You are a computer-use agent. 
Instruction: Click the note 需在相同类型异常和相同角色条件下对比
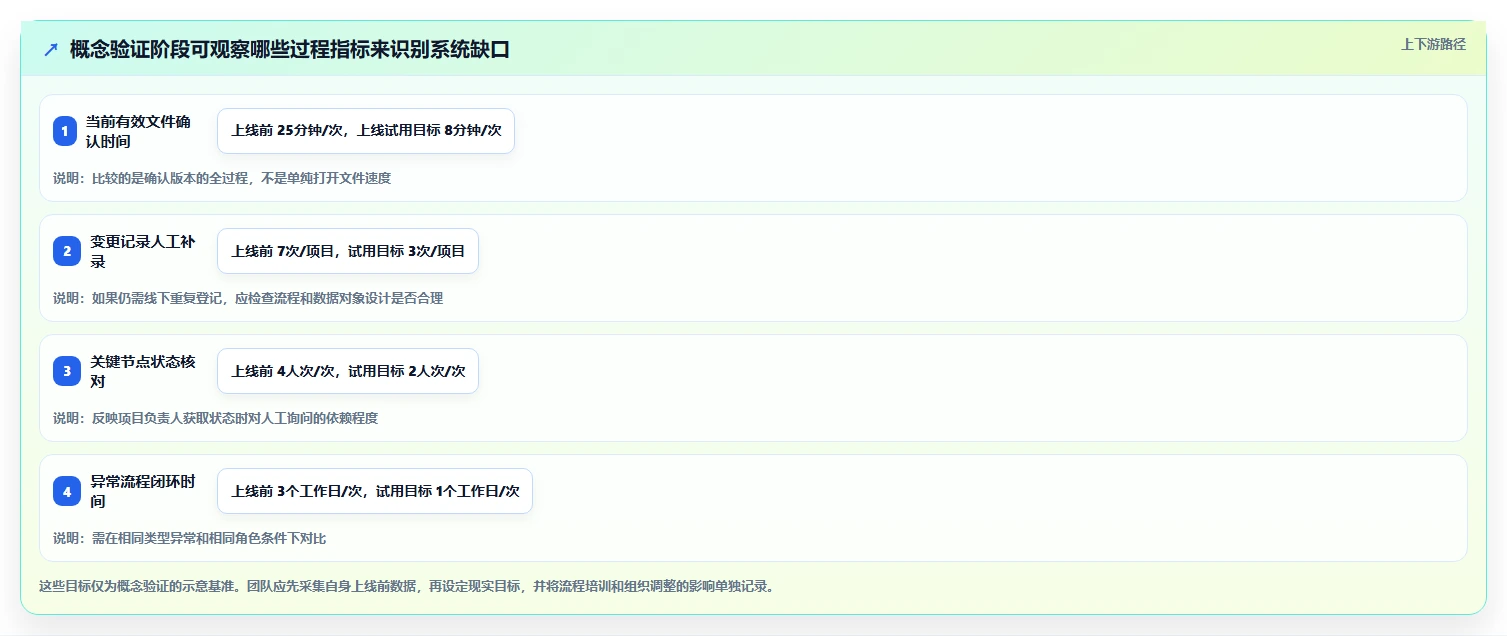coord(189,538)
